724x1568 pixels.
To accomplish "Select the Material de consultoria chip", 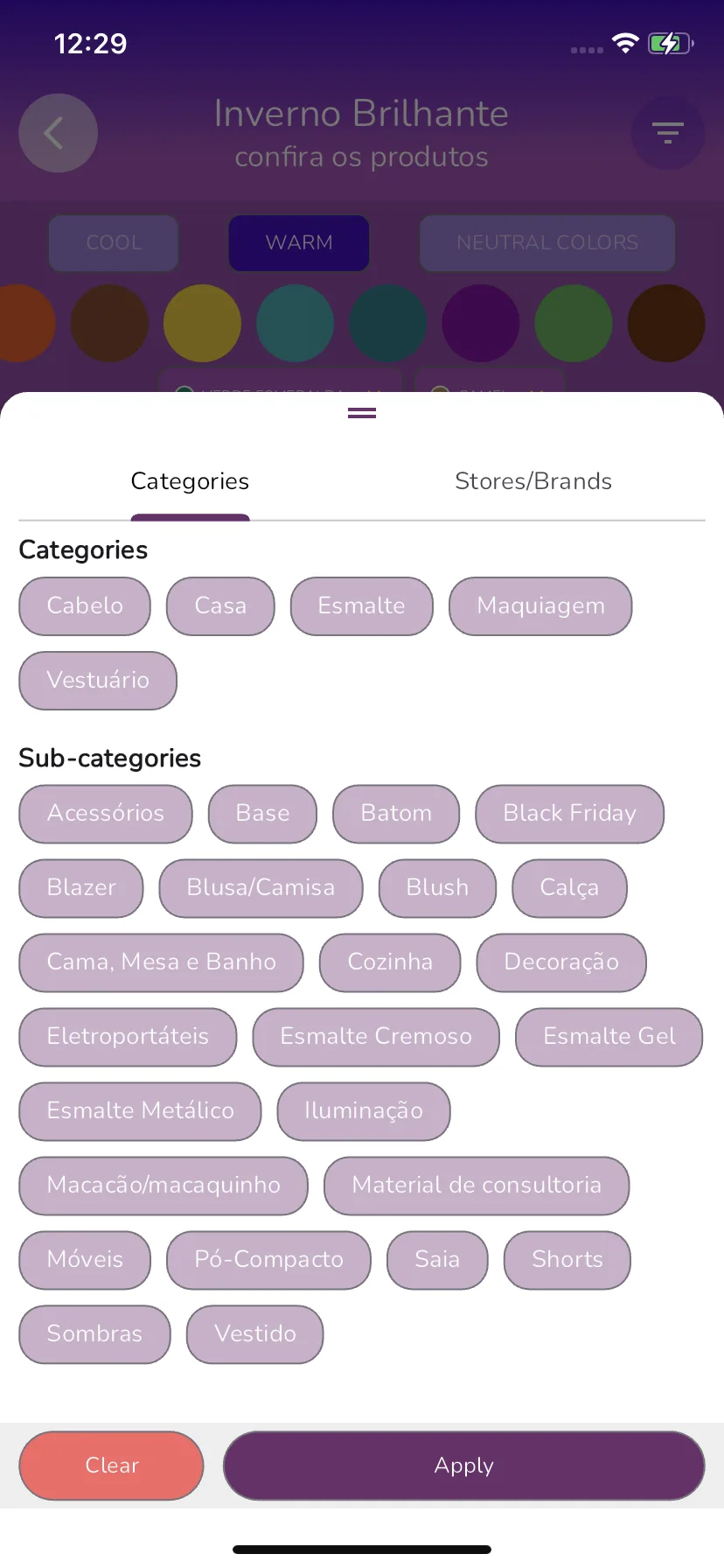I will [x=477, y=1186].
